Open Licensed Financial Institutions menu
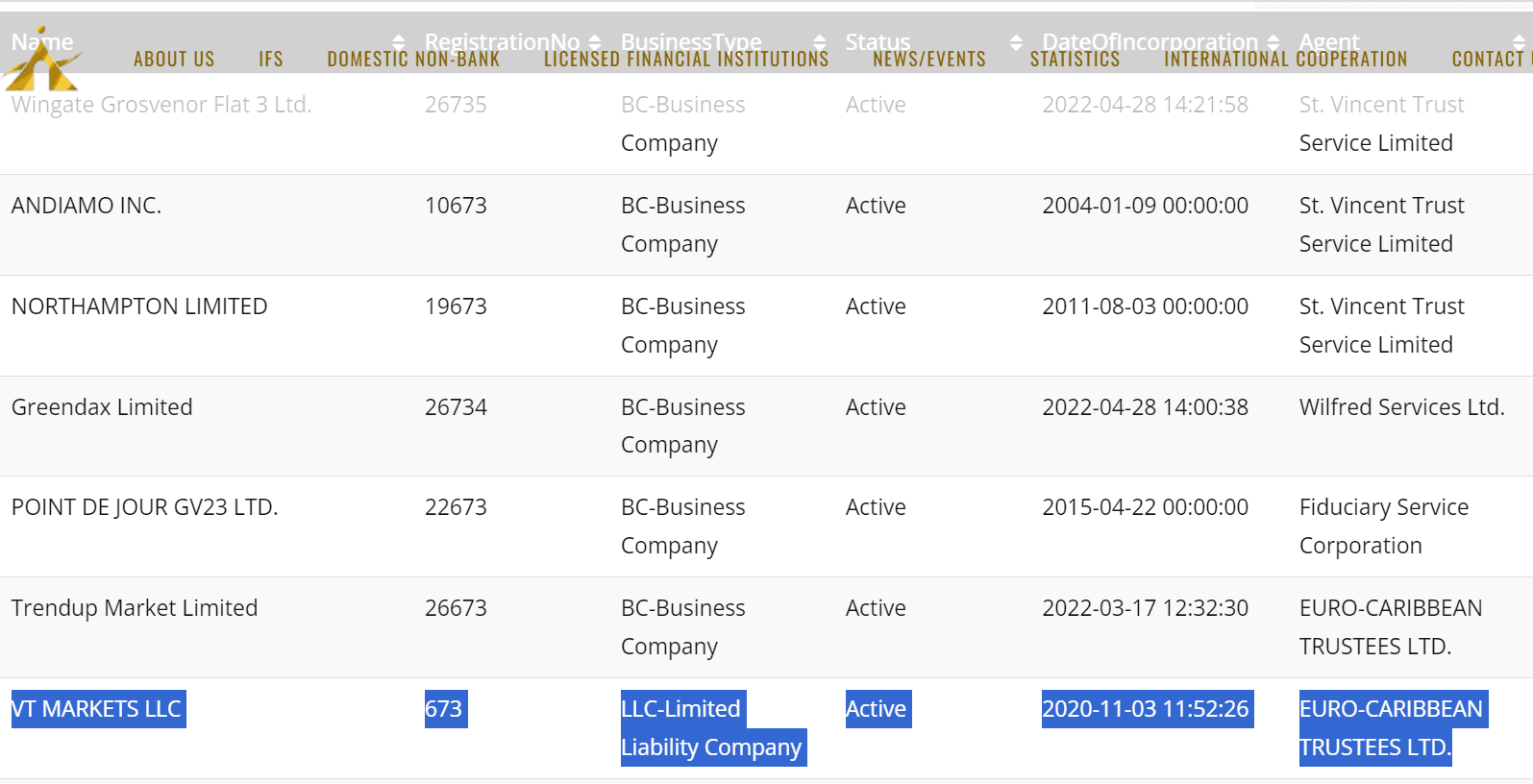1533x784 pixels. point(686,60)
